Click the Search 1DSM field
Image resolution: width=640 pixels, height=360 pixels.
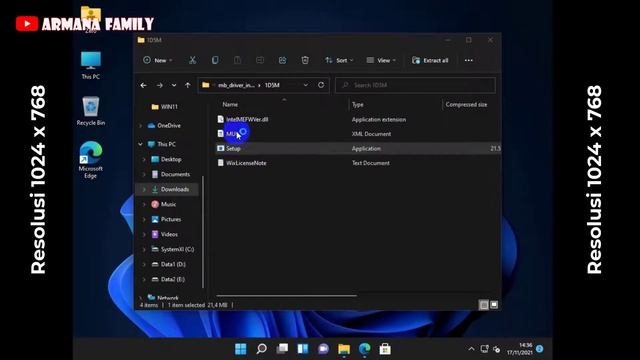pos(415,85)
